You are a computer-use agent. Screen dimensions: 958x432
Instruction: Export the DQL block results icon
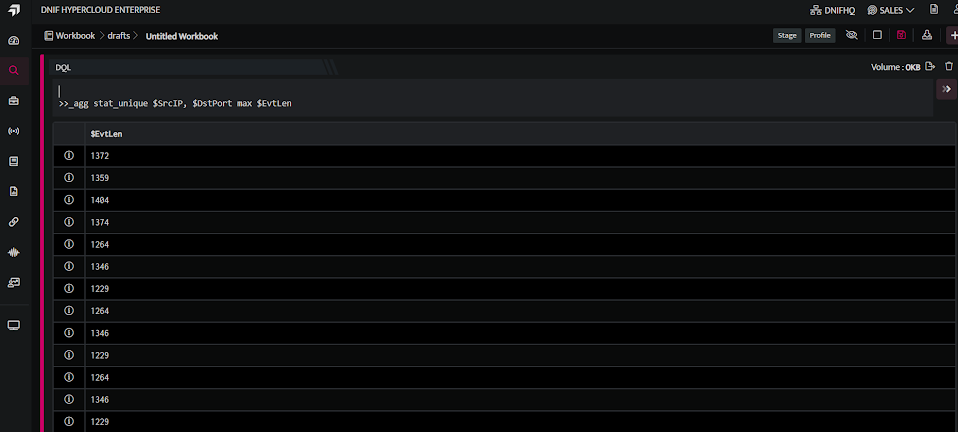coord(930,67)
